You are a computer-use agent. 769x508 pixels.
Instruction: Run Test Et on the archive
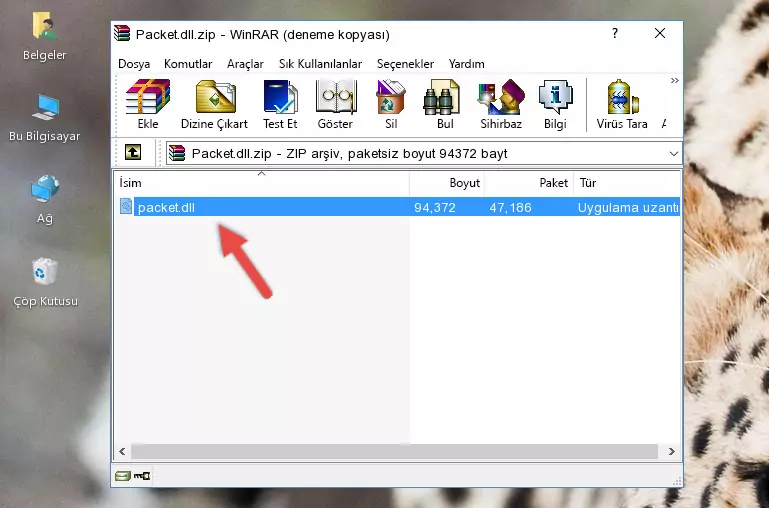point(280,104)
